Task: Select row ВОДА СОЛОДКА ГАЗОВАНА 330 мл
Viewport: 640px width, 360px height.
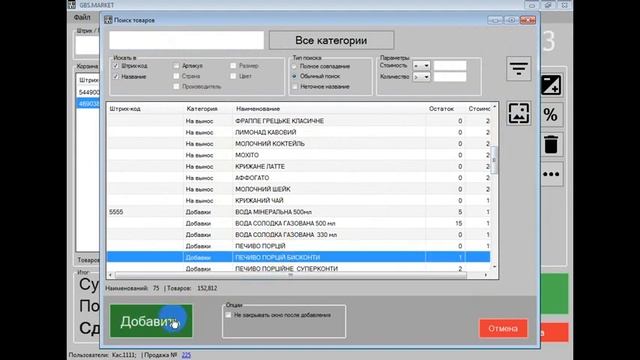Action: point(298,235)
